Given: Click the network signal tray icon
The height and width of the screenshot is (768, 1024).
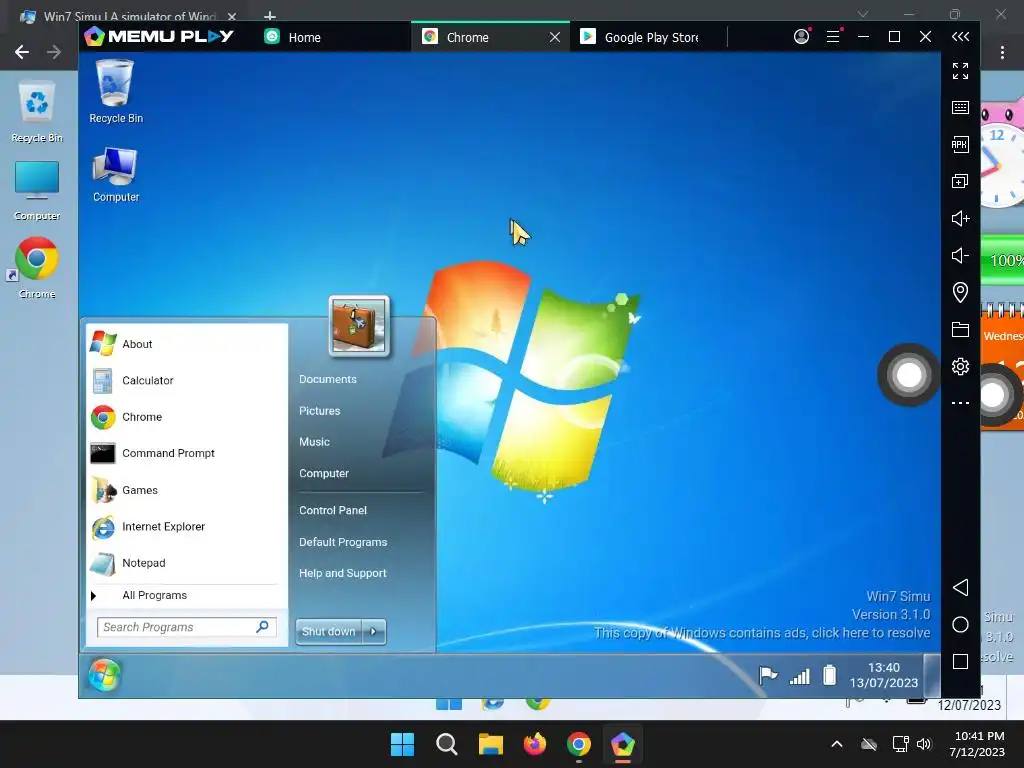Looking at the screenshot, I should coord(799,676).
